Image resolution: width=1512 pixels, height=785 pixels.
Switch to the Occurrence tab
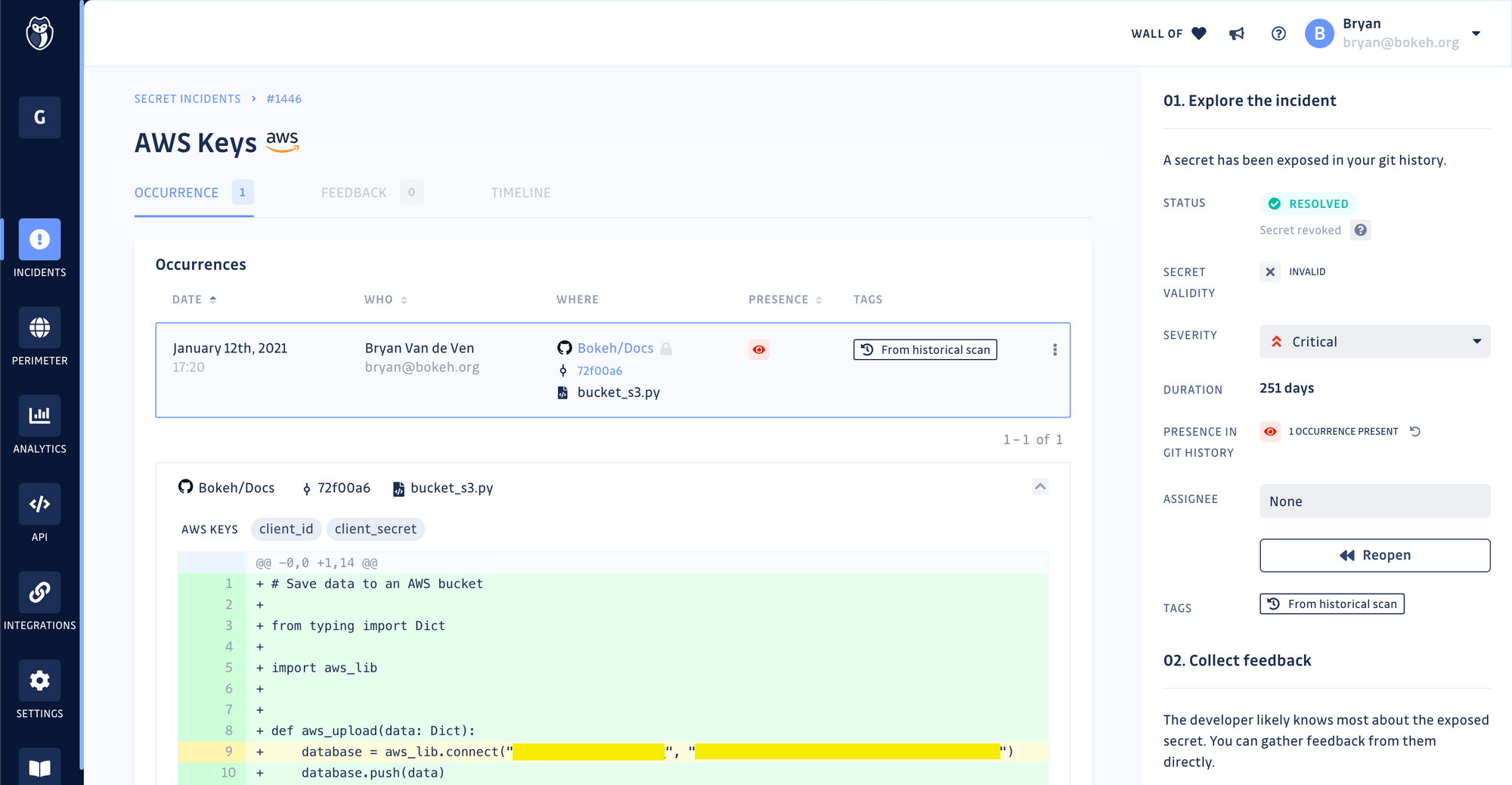(x=194, y=193)
